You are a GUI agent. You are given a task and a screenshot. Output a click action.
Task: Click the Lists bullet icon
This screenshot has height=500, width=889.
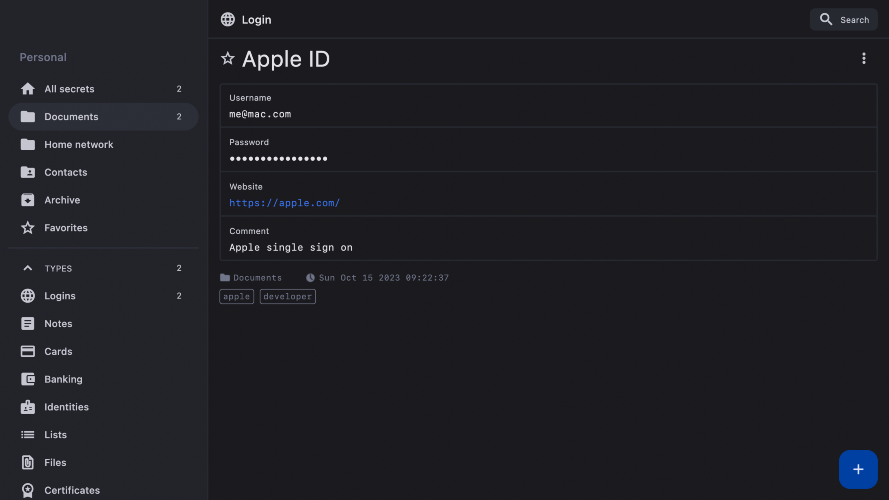(x=27, y=435)
